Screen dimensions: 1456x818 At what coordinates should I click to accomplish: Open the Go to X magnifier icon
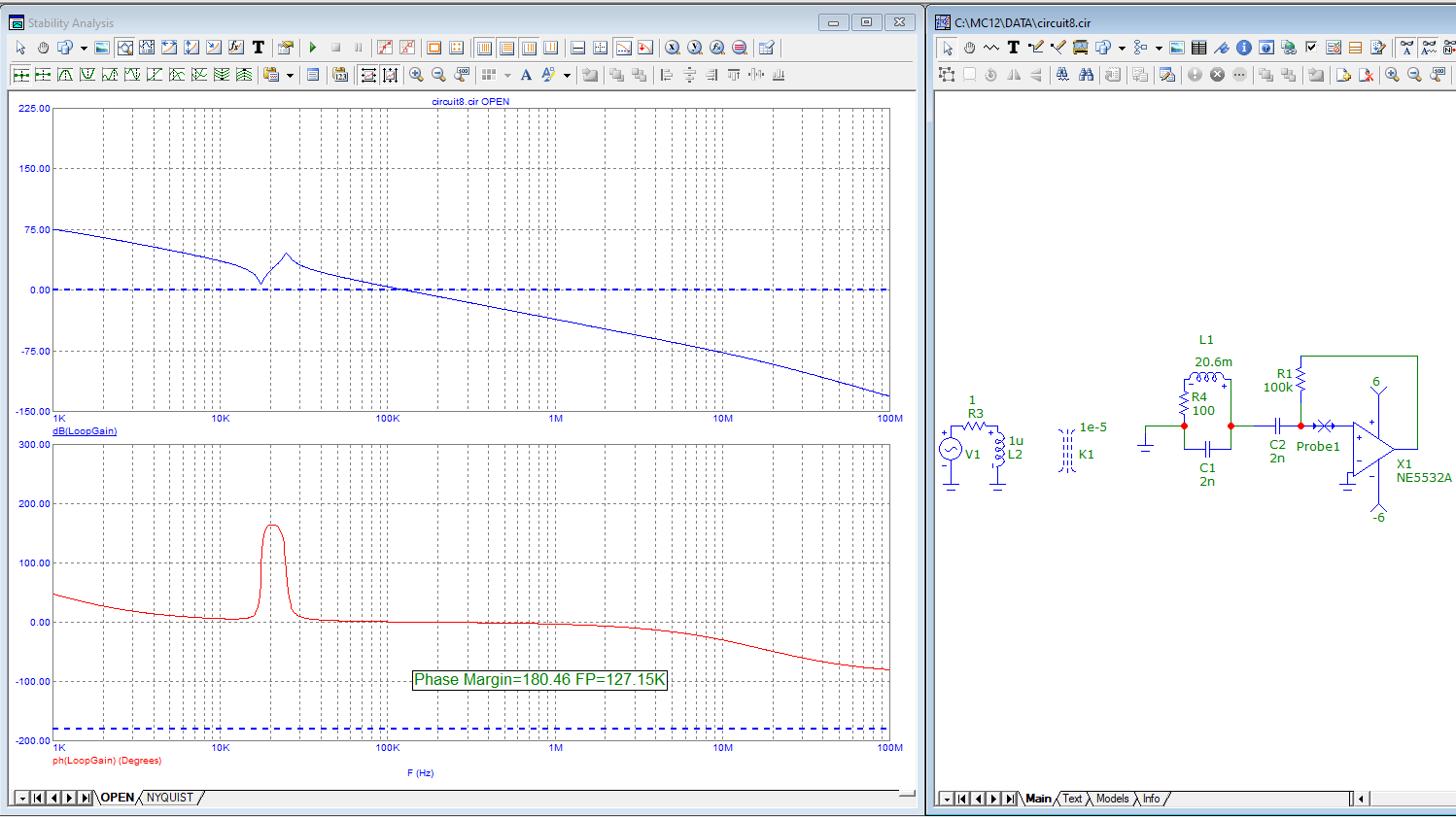[673, 47]
